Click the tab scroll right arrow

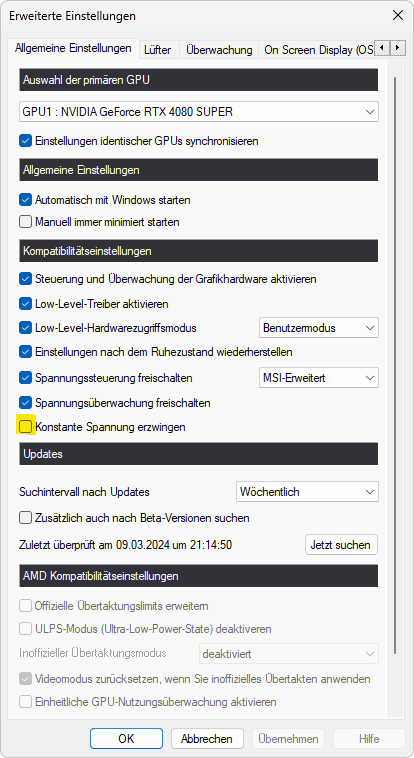[397, 48]
